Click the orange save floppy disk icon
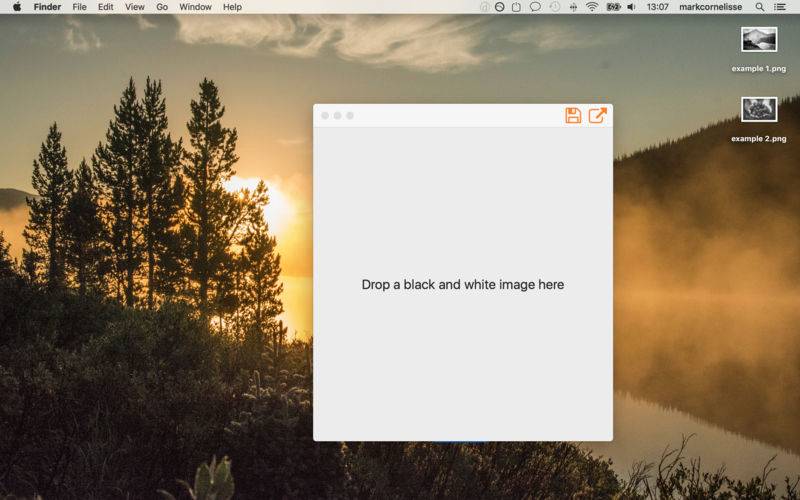Screen dimensions: 800x500 point(573,115)
